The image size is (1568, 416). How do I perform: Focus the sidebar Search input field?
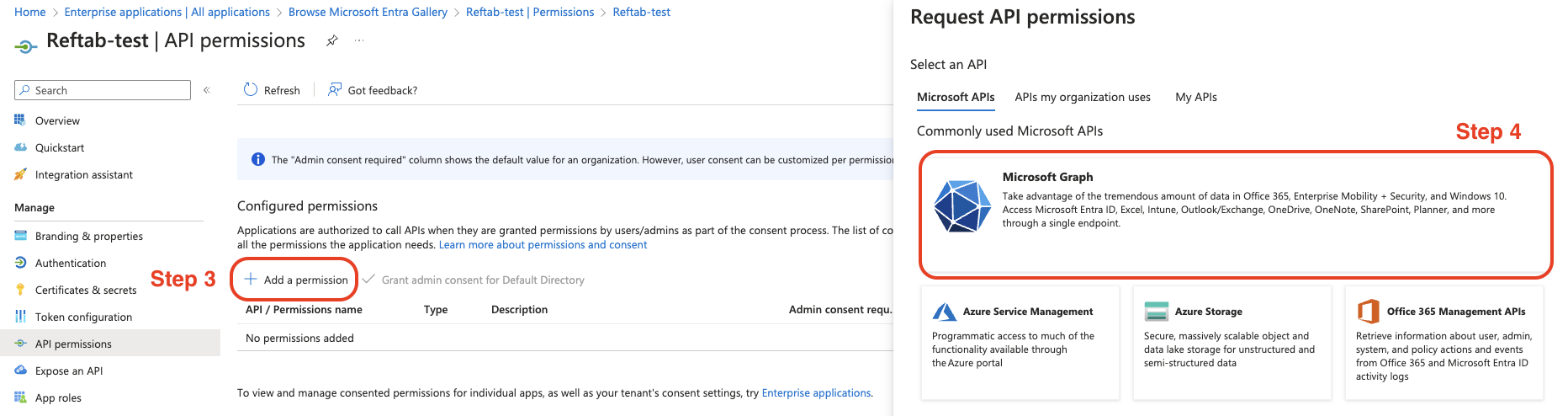pyautogui.click(x=103, y=90)
